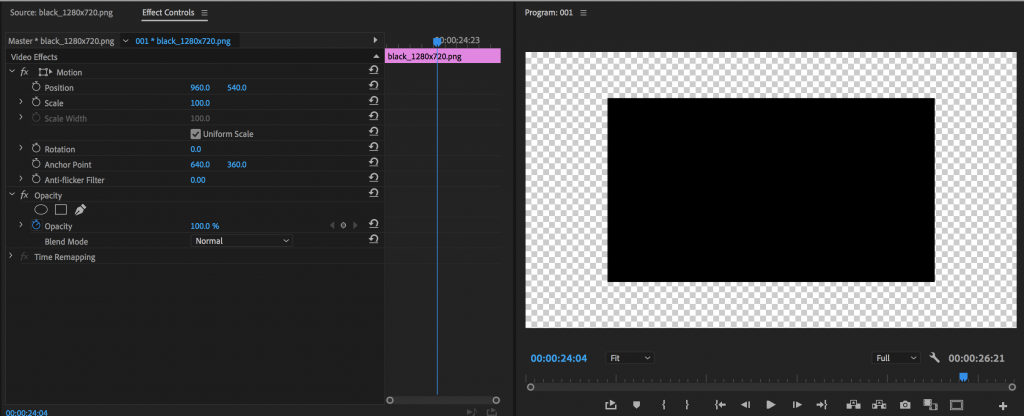The width and height of the screenshot is (1024, 416).
Task: Collapse the Opacity effect group
Action: [11, 194]
